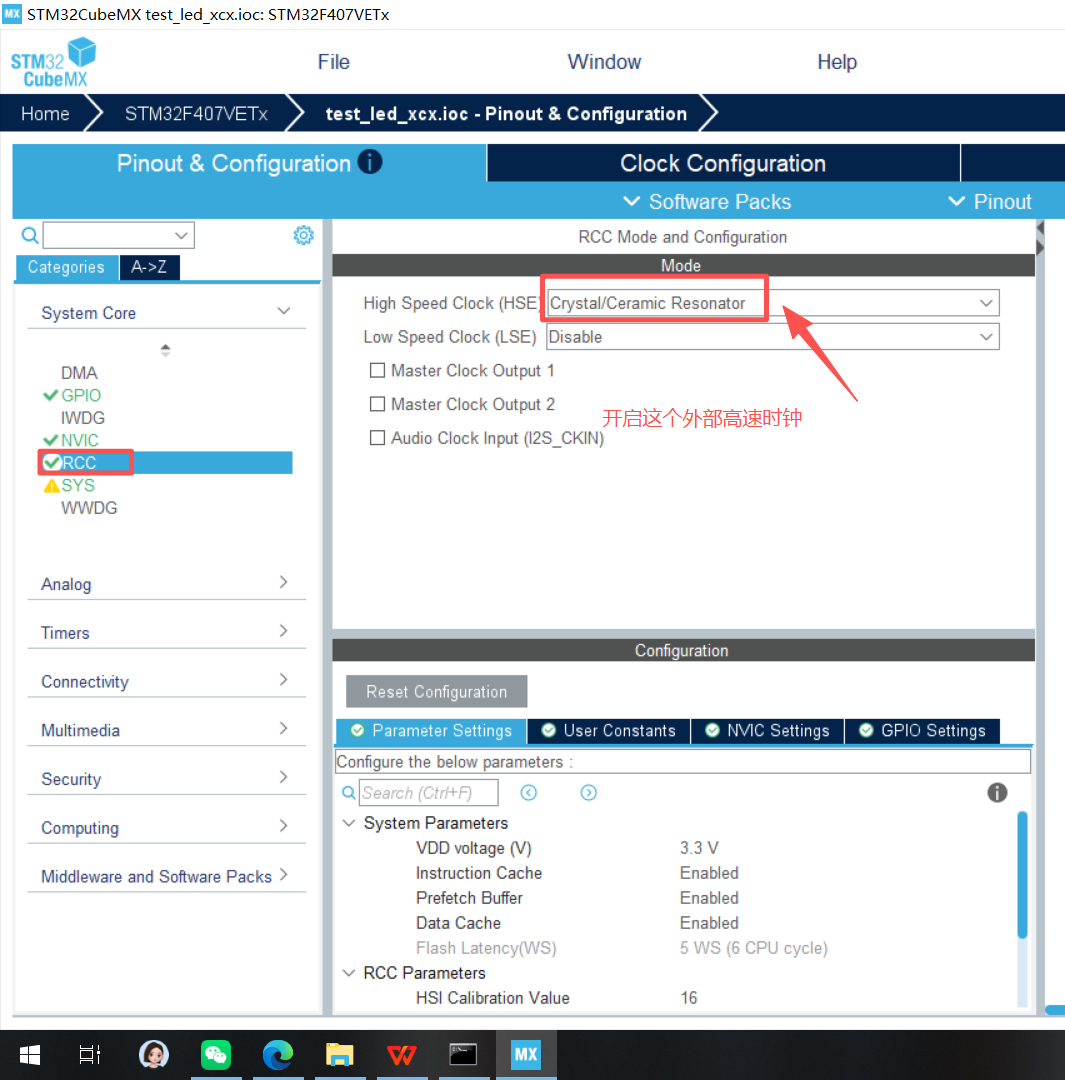Open the peripheral list settings gear

pyautogui.click(x=303, y=236)
